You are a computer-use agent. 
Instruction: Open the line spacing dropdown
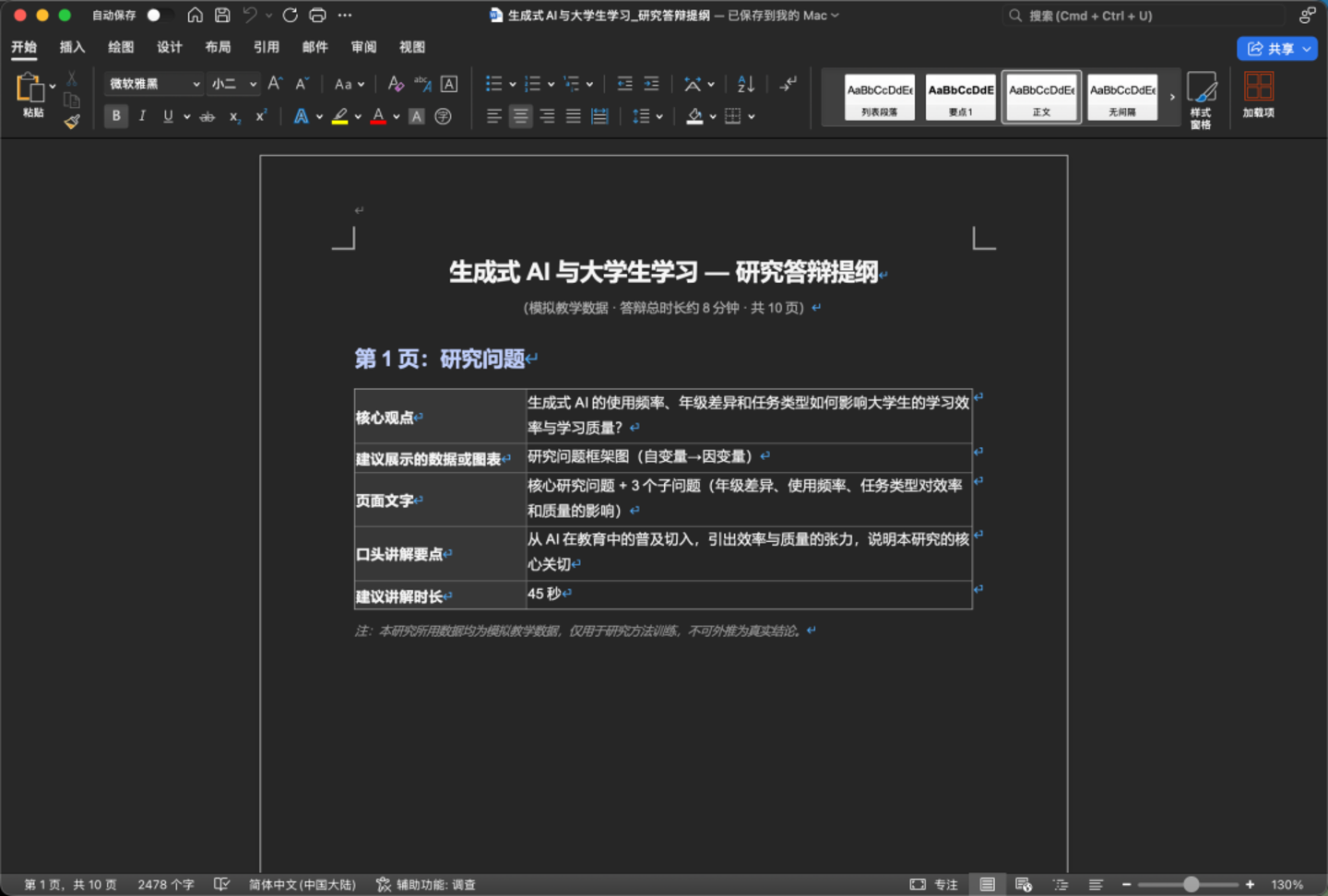pyautogui.click(x=648, y=116)
